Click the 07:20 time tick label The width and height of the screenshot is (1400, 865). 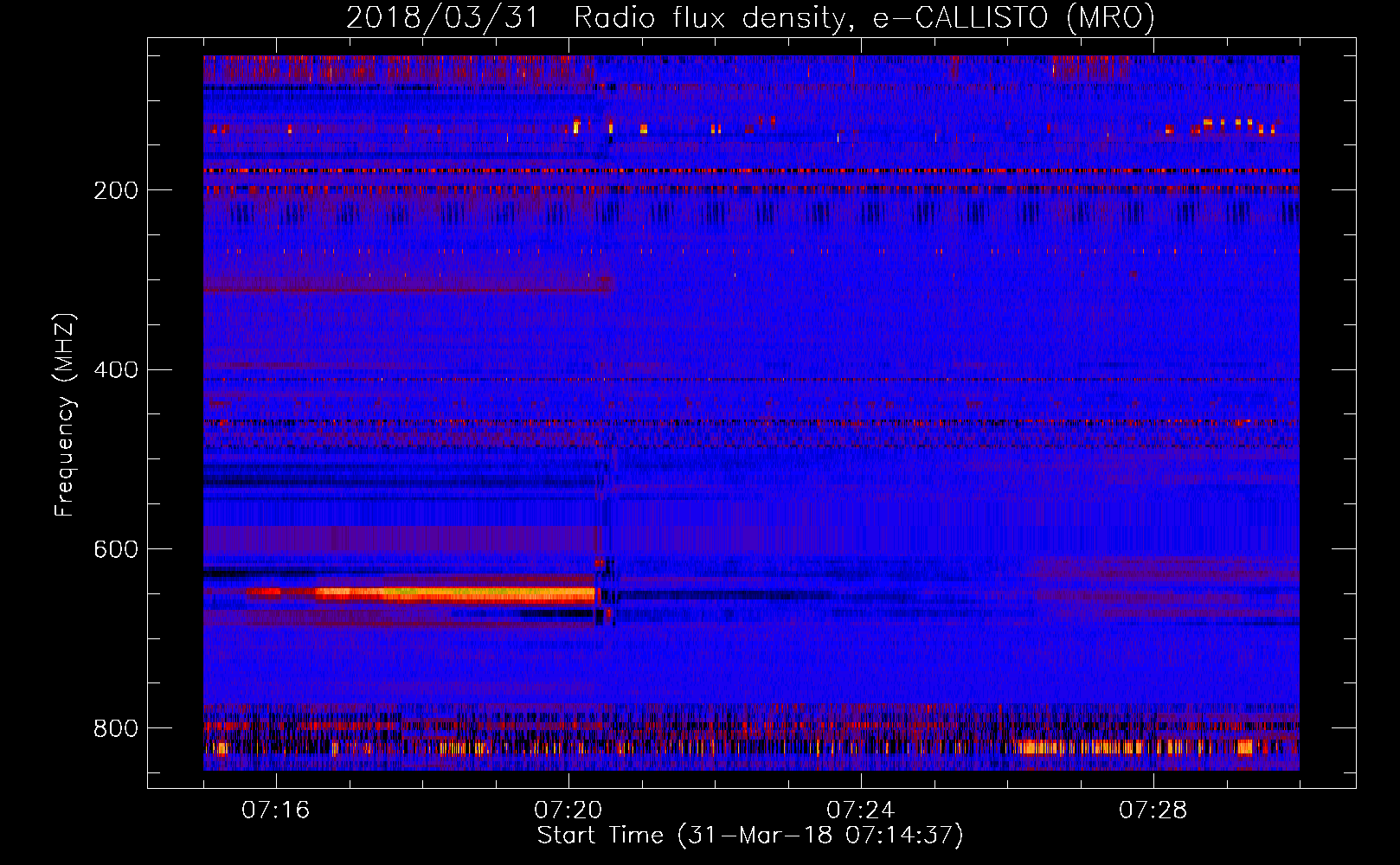point(568,811)
